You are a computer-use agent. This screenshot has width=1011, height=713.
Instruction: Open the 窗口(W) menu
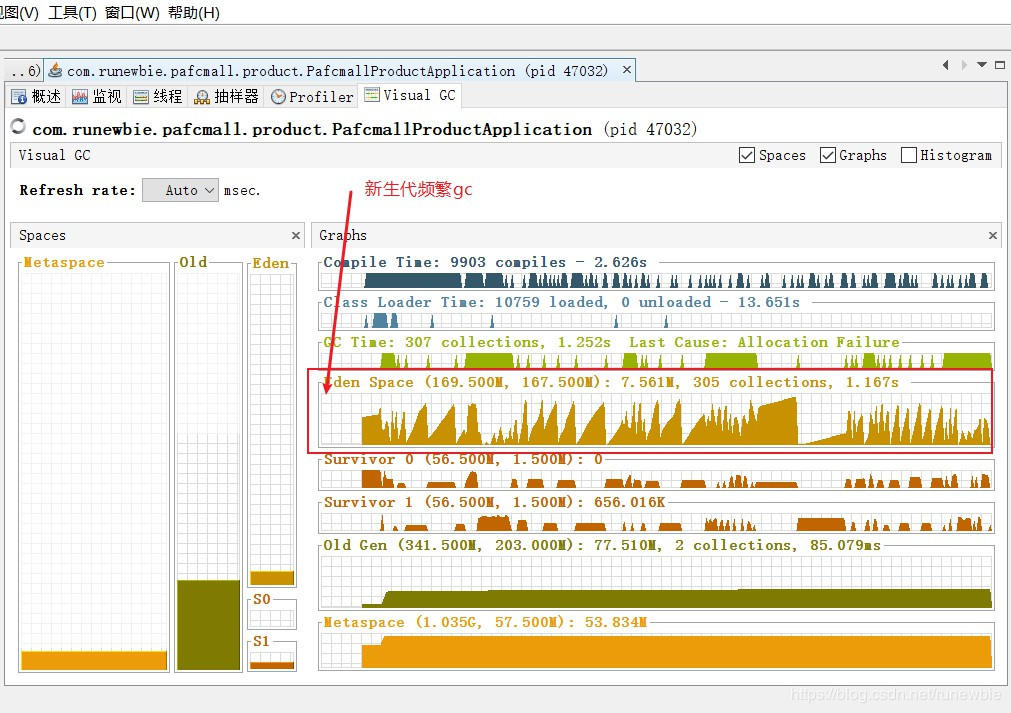click(x=132, y=12)
